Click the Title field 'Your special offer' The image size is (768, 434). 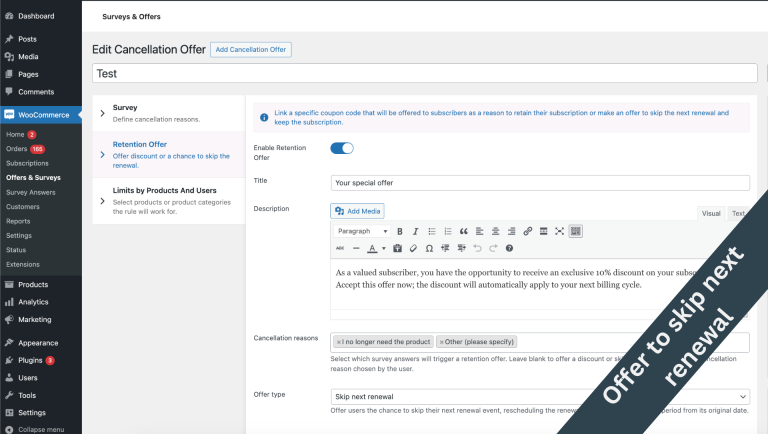[540, 183]
